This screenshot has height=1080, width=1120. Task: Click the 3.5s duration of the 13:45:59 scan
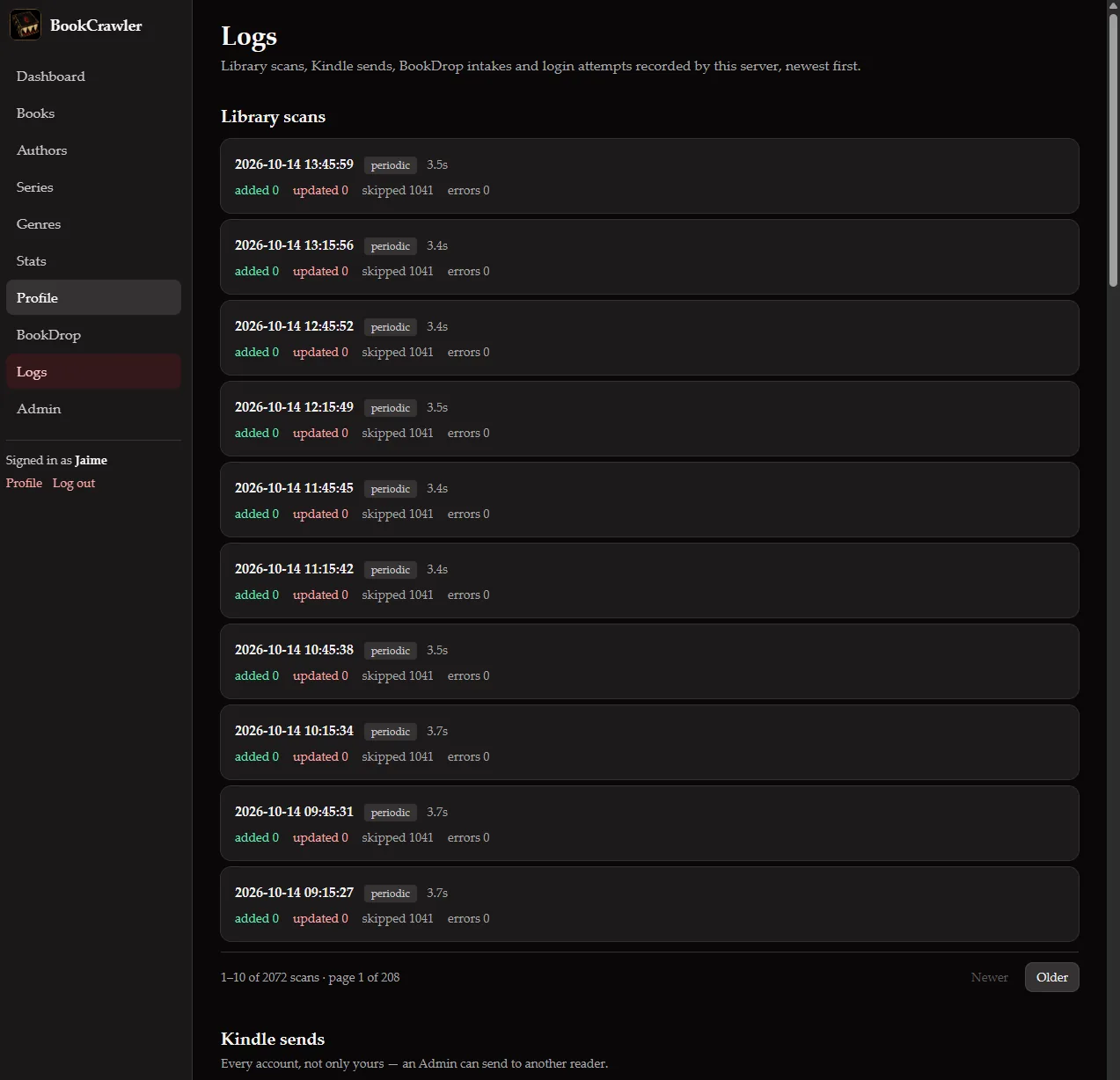click(x=437, y=164)
